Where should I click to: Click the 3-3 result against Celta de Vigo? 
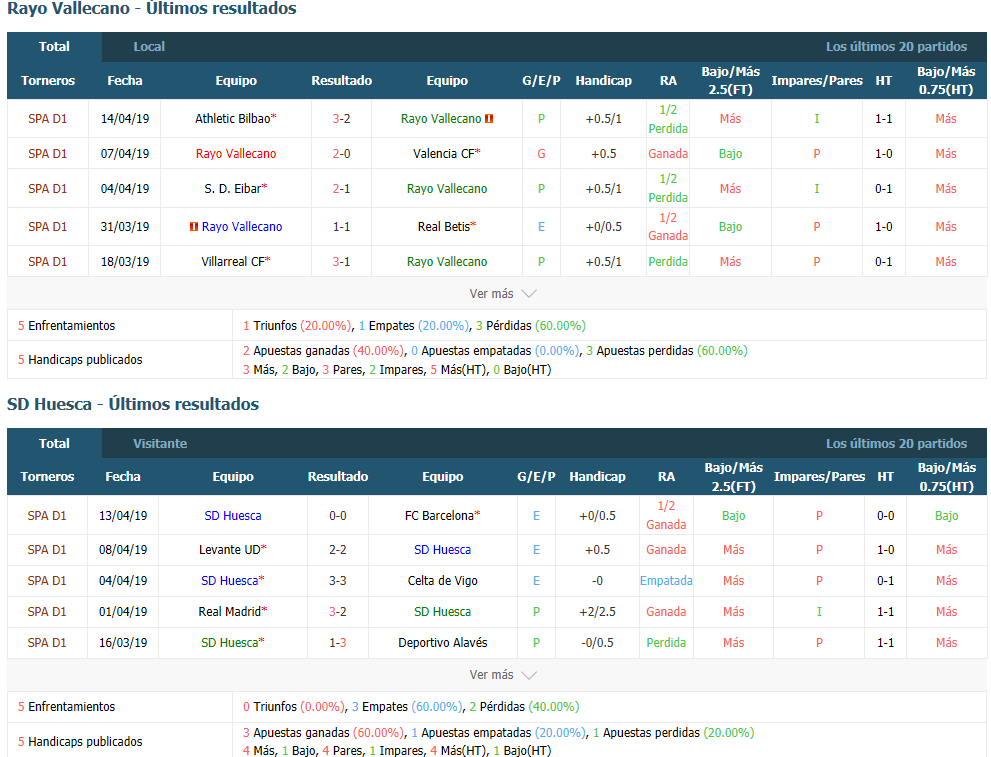click(337, 581)
